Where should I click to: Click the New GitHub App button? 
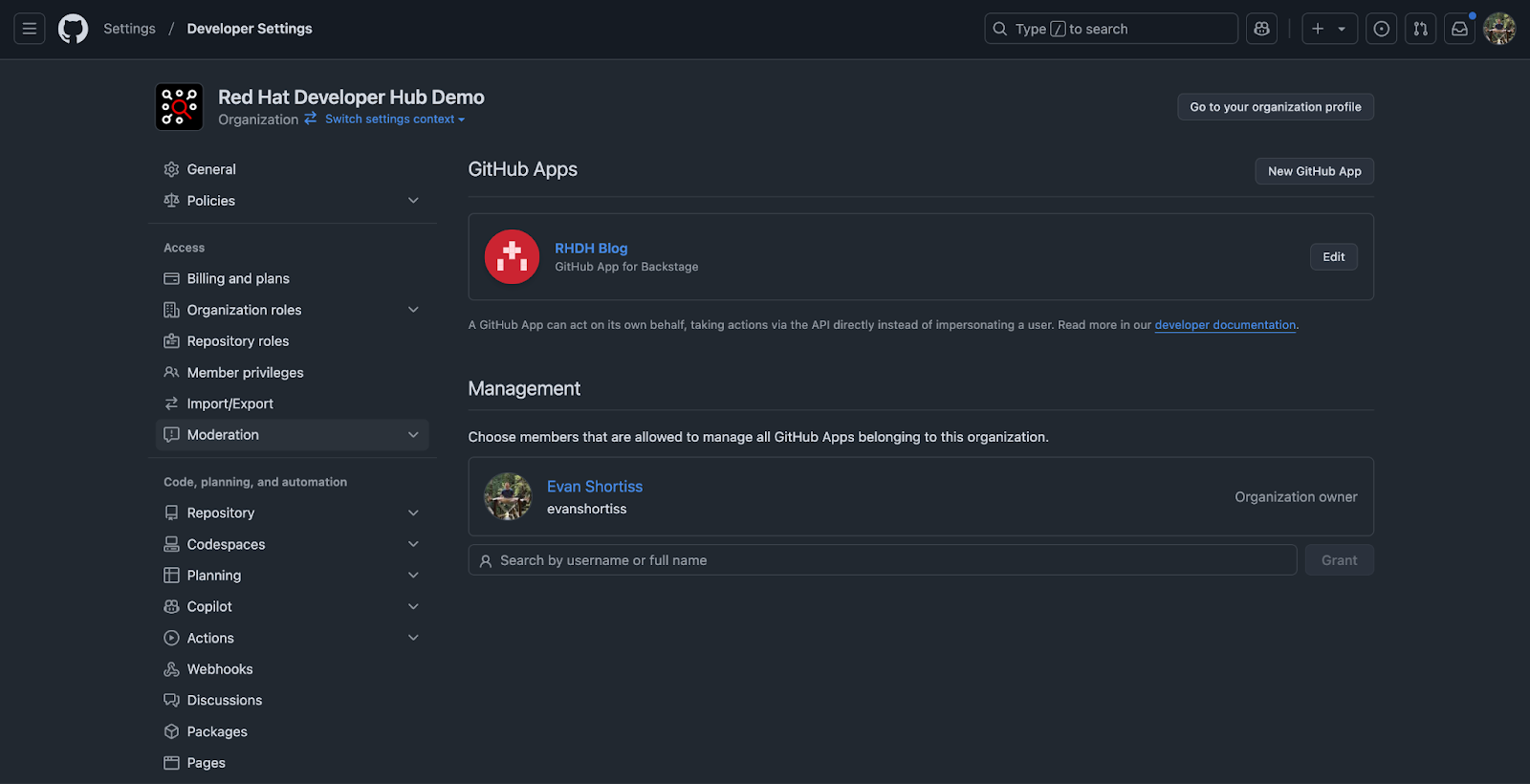[x=1314, y=171]
